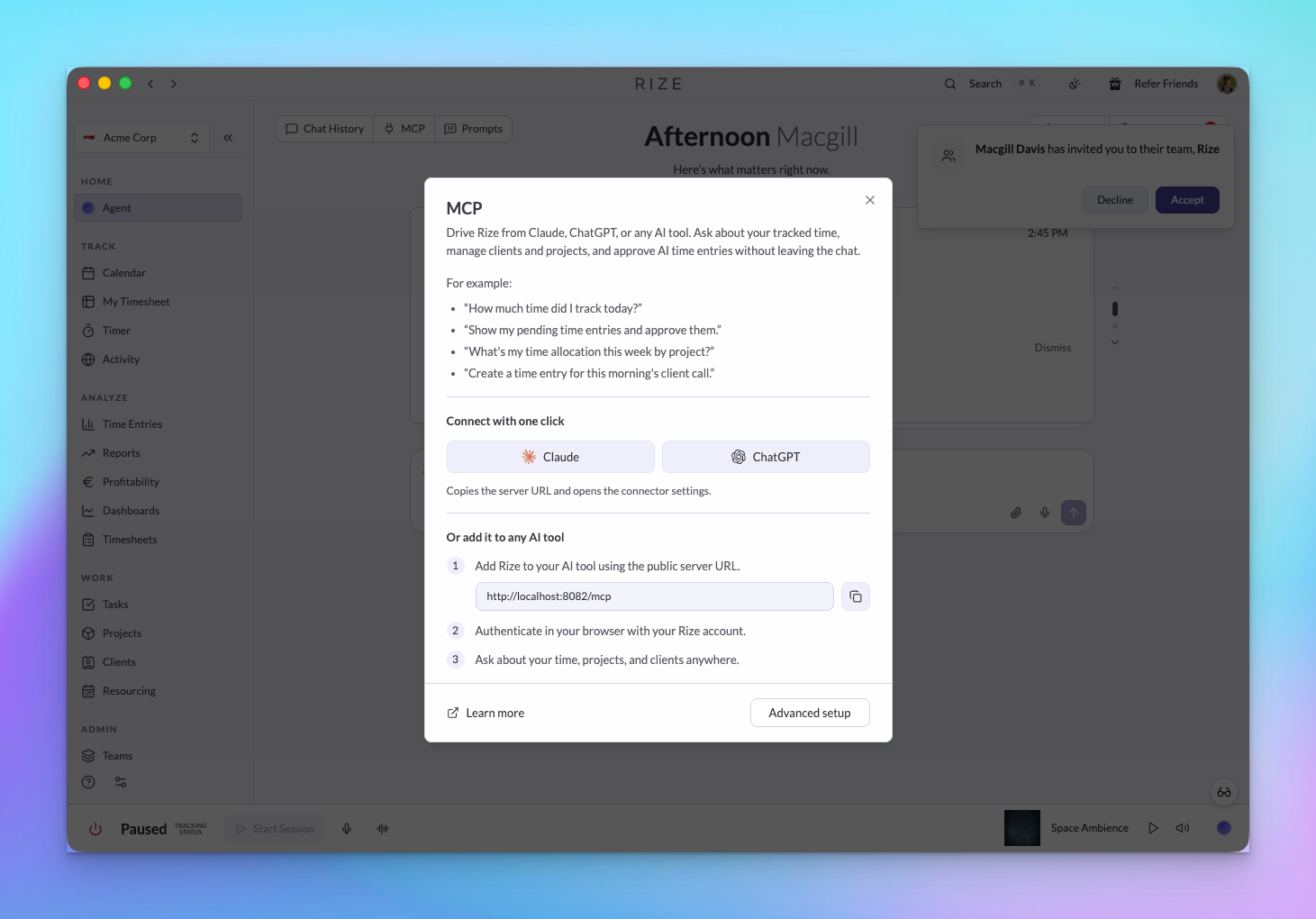This screenshot has width=1316, height=919.
Task: Open the profile avatar menu
Action: (x=1227, y=84)
